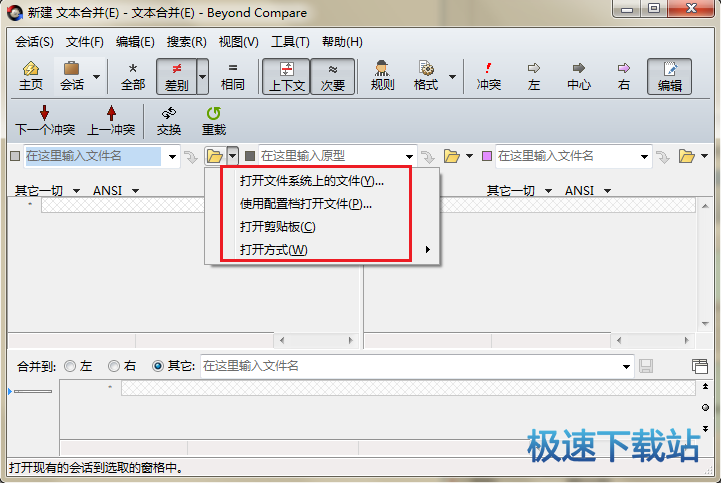
Task: Open the 主页 home toolbar button
Action: 31,76
